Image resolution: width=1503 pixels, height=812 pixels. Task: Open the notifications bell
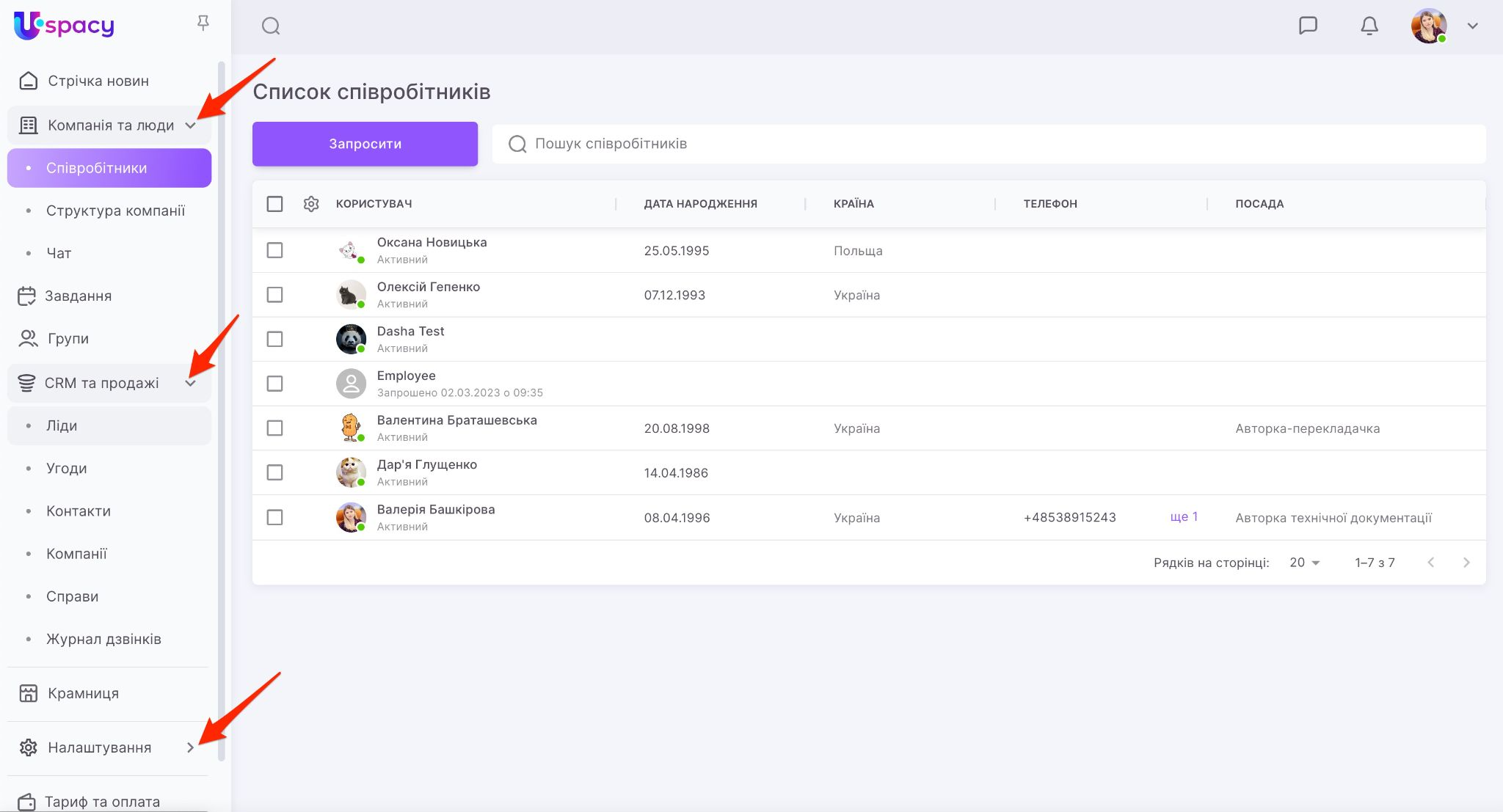pyautogui.click(x=1369, y=26)
